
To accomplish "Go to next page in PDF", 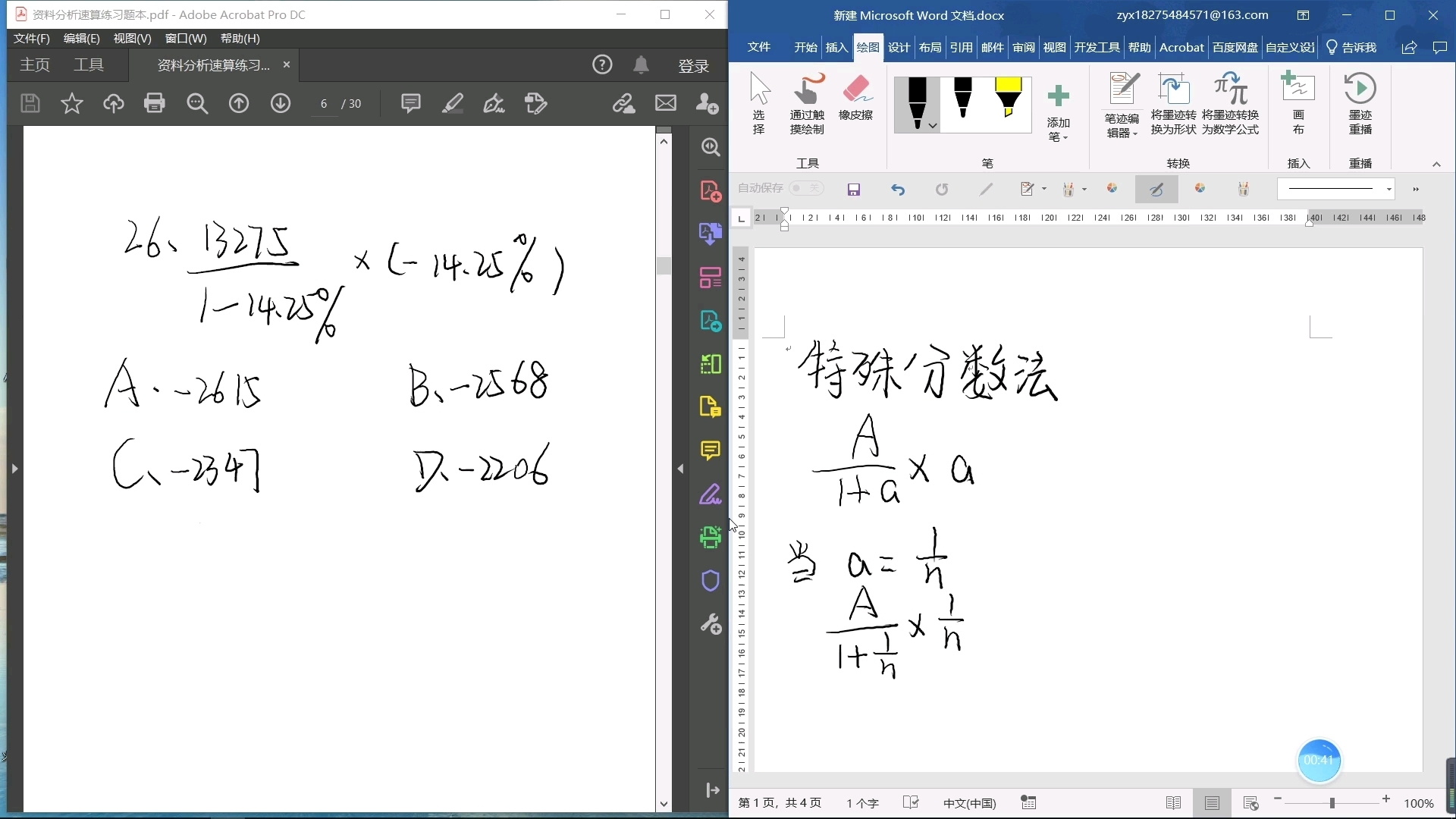I will click(281, 103).
